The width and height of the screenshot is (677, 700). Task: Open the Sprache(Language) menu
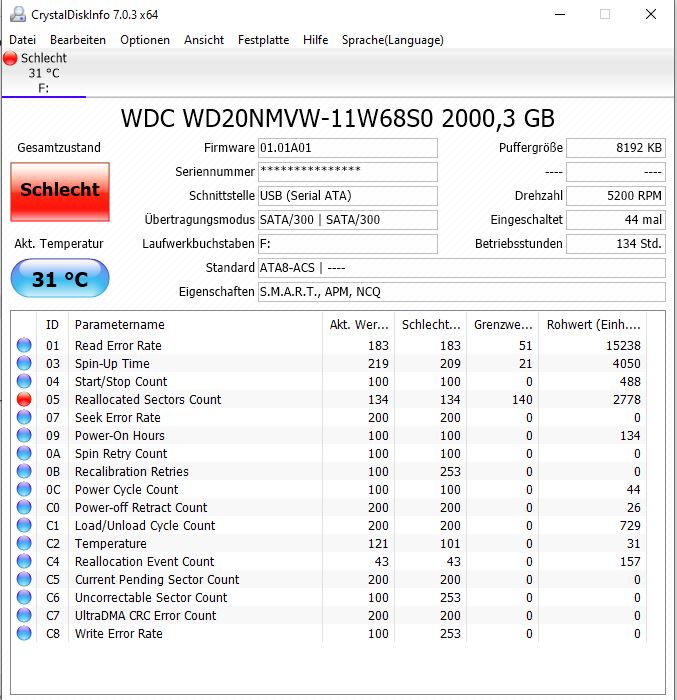pyautogui.click(x=393, y=40)
